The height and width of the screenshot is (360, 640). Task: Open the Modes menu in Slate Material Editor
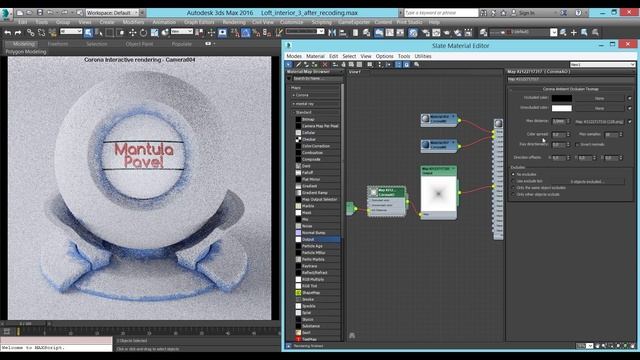[294, 56]
